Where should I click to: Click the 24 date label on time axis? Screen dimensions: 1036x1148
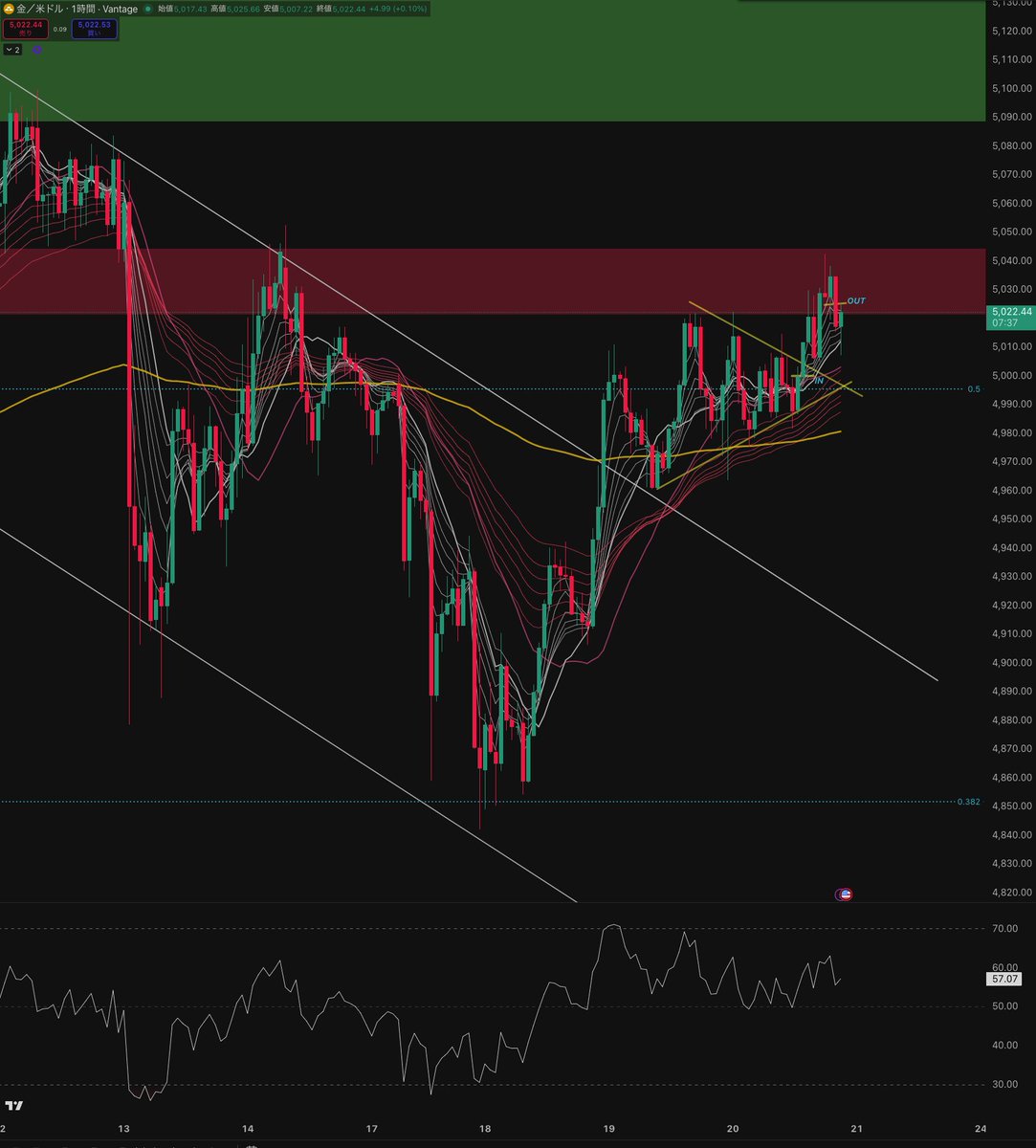[979, 1129]
